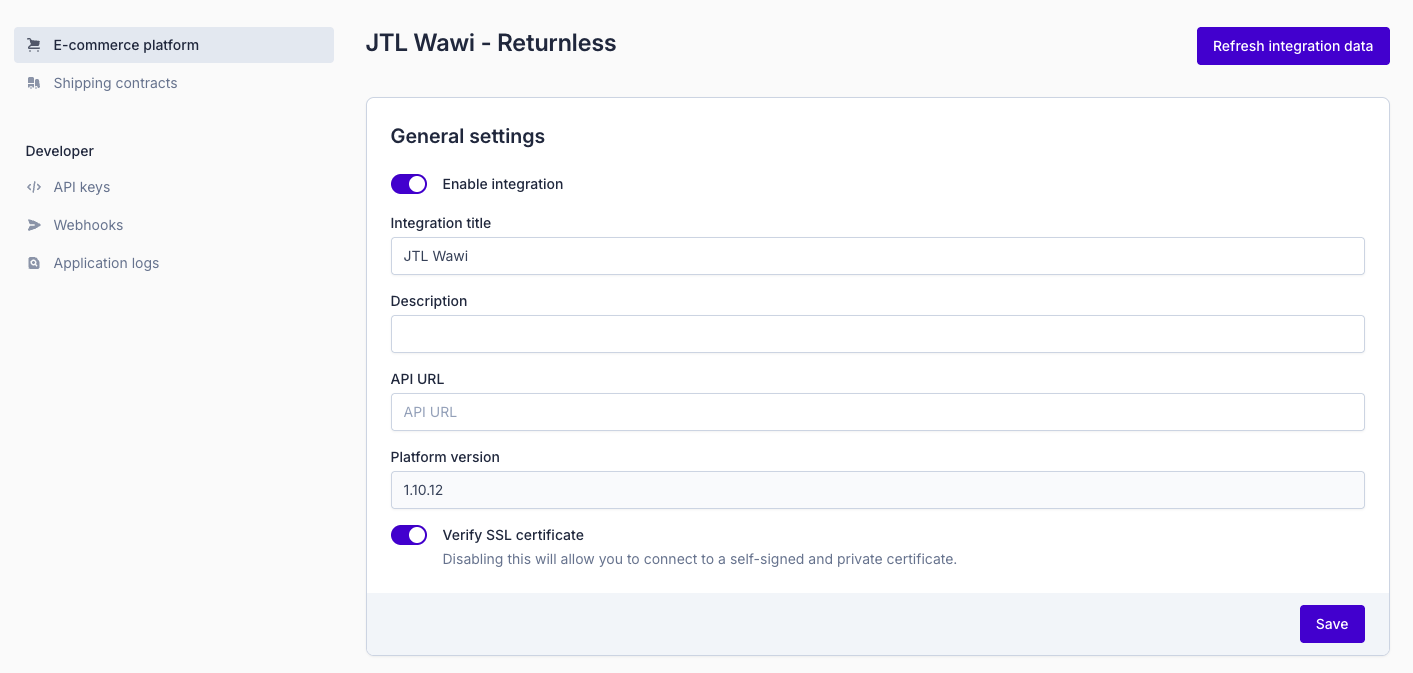The width and height of the screenshot is (1413, 673).
Task: Click into the empty Description field
Action: (877, 334)
